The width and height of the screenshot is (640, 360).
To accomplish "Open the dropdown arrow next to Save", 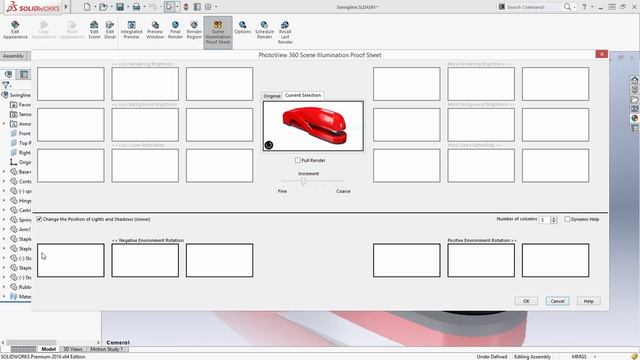I will click(x=127, y=7).
